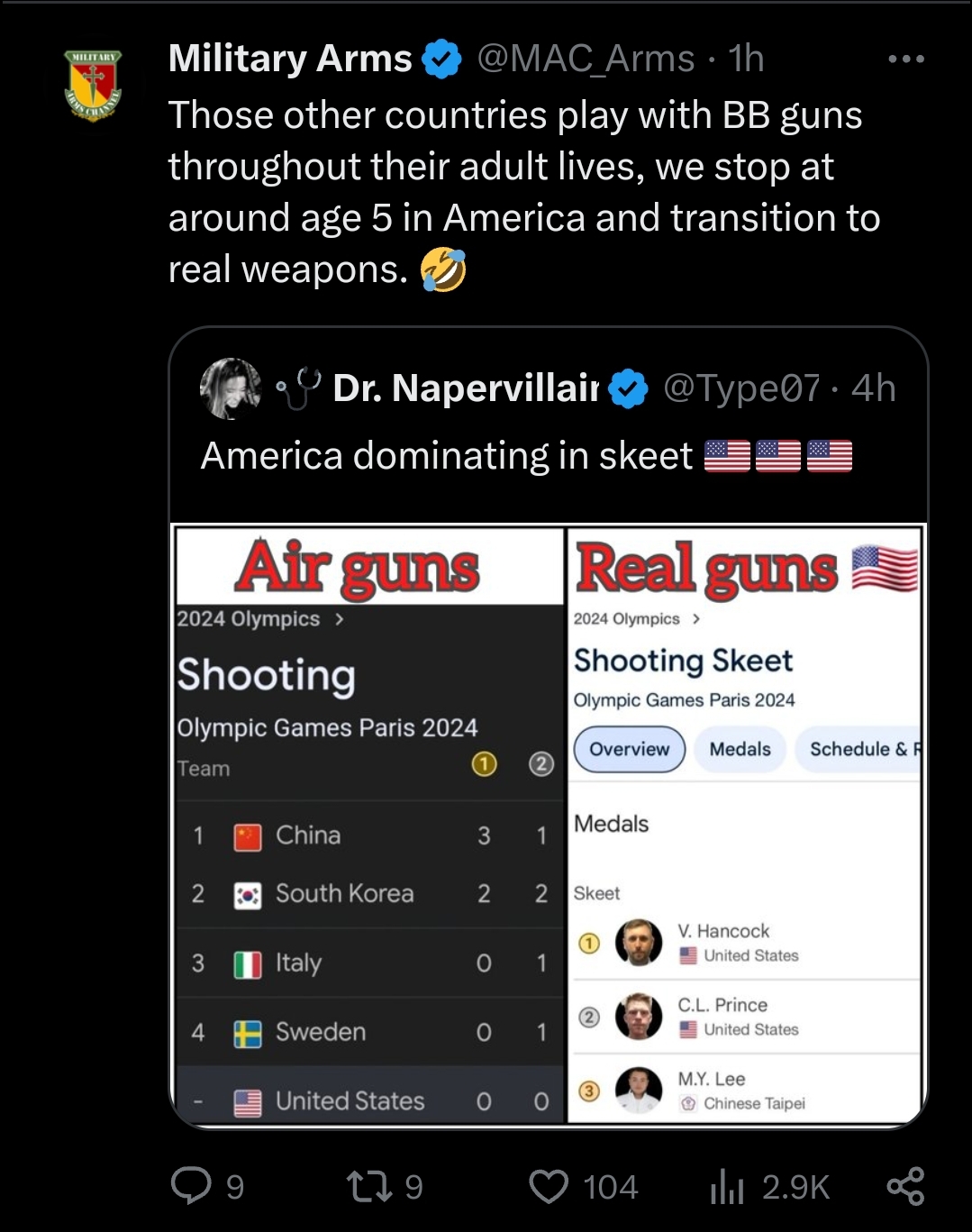This screenshot has height=1232, width=972.
Task: Tap the reply comment icon
Action: point(191,1186)
